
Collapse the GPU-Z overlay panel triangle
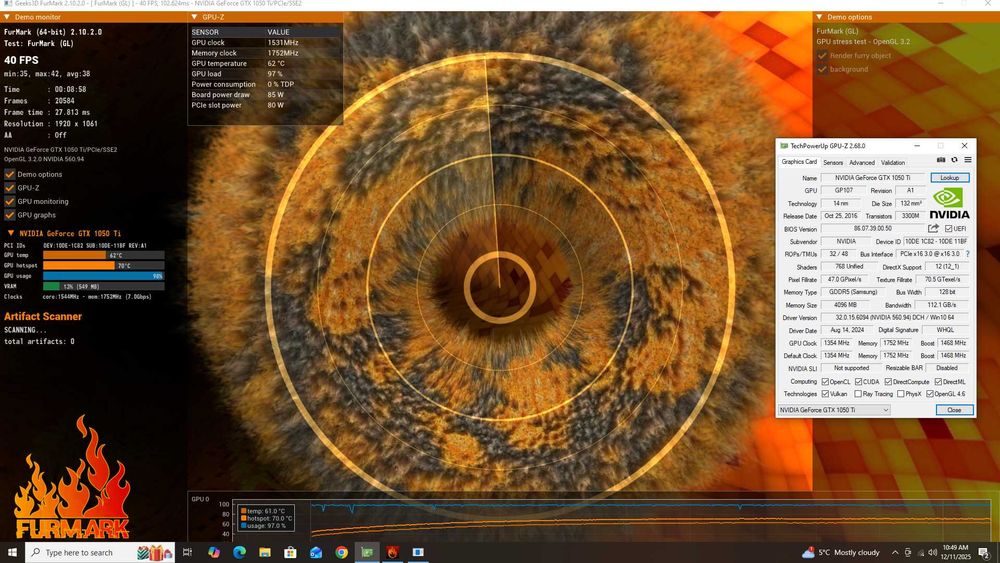195,17
